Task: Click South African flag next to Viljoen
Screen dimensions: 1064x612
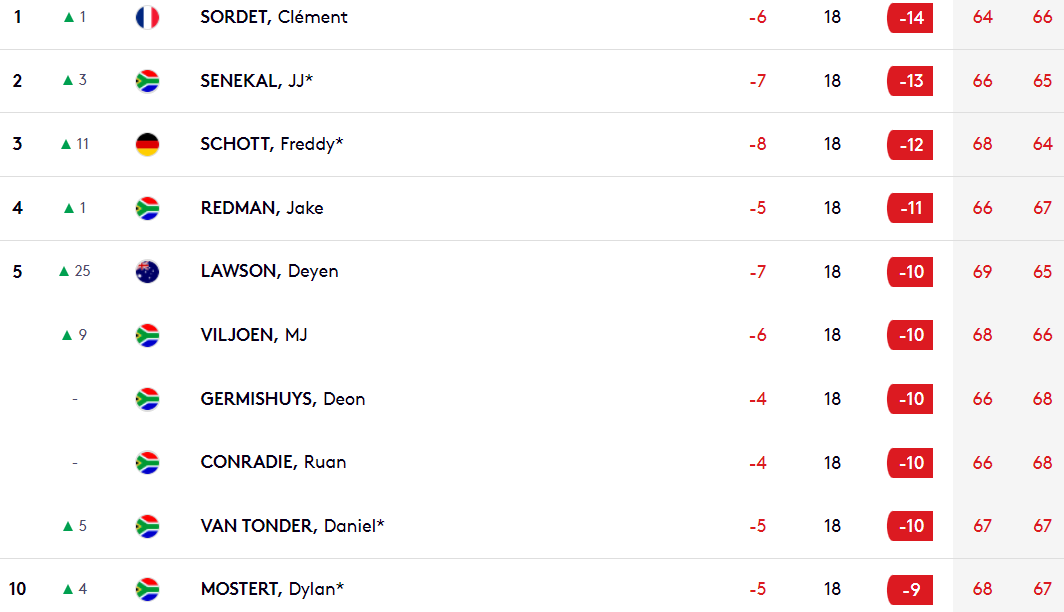Action: (147, 335)
